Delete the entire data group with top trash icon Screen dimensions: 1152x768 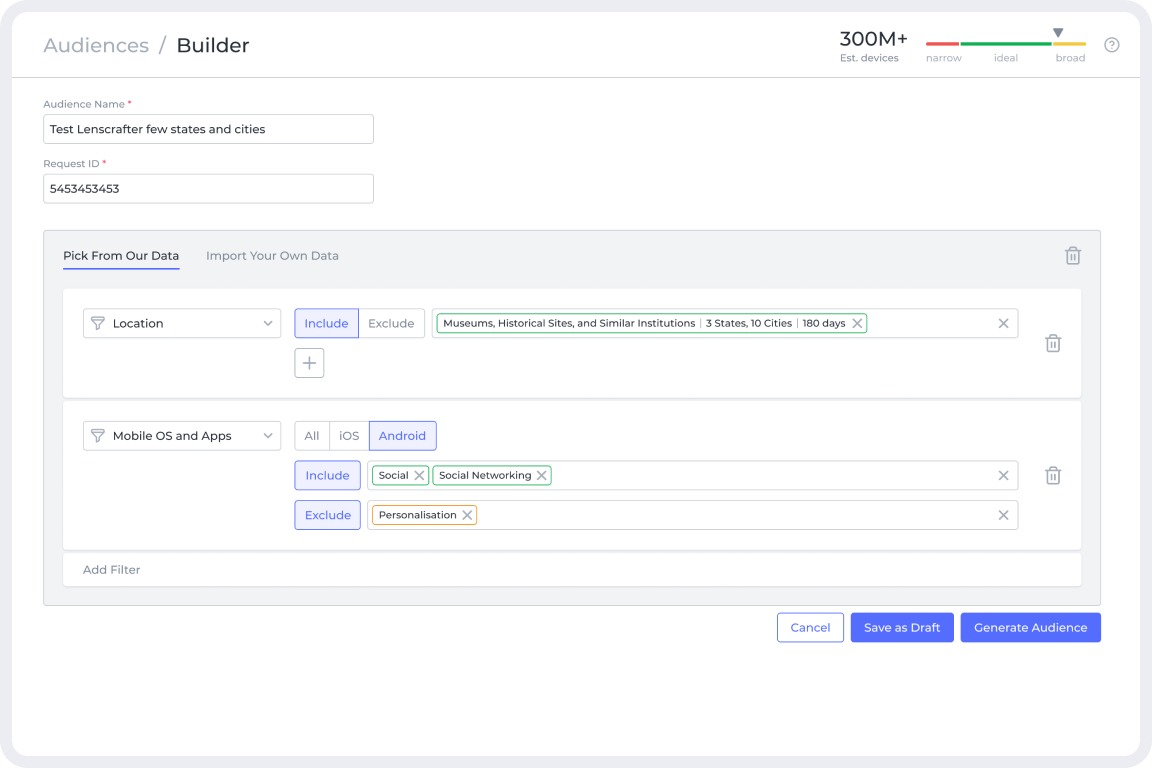pos(1072,256)
